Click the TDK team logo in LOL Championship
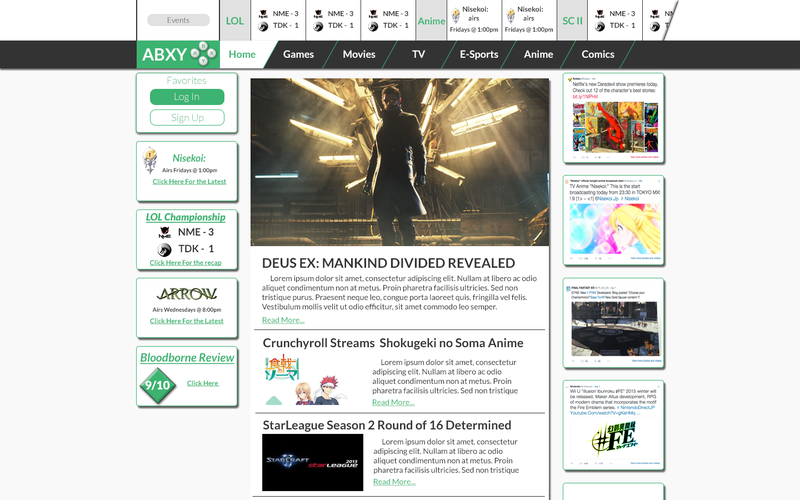800x500 pixels. (x=164, y=249)
